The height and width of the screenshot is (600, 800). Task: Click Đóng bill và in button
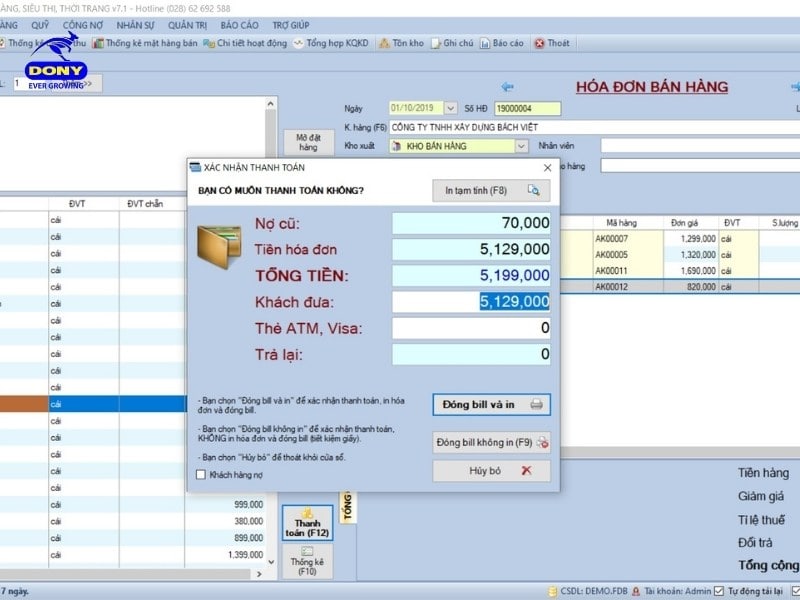491,404
